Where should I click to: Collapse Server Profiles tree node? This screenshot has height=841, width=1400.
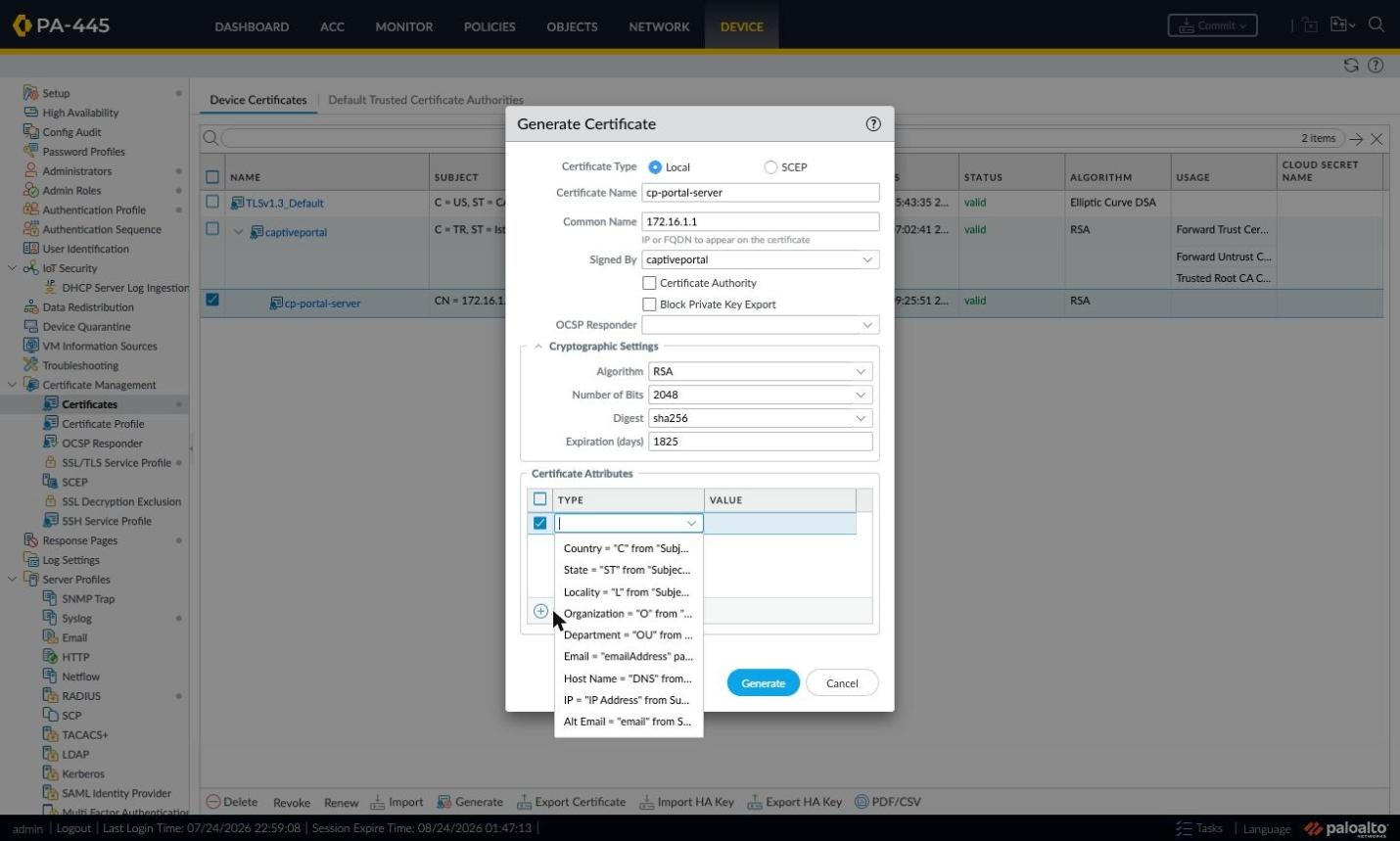pos(12,580)
